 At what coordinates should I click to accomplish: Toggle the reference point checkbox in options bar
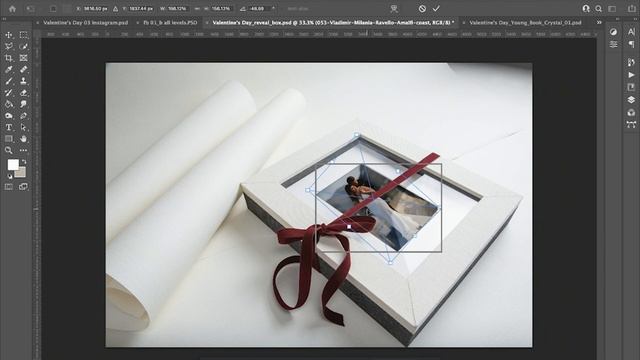coord(53,9)
